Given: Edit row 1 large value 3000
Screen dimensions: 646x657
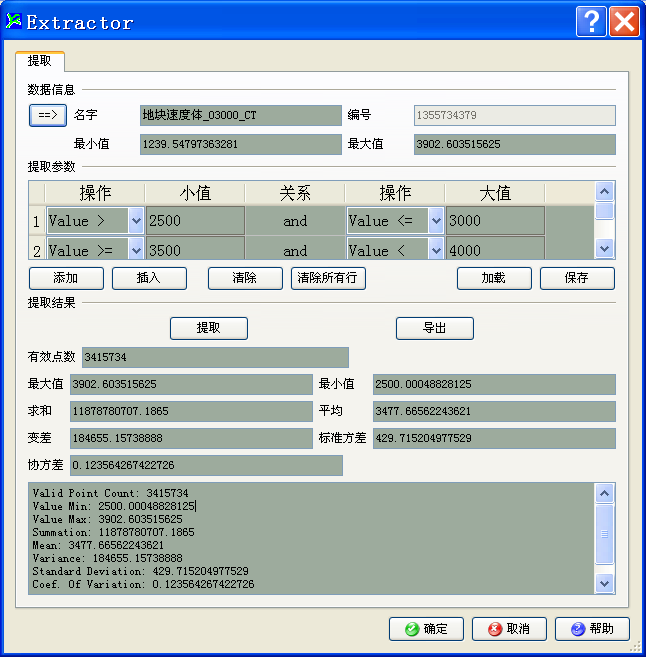Looking at the screenshot, I should coord(495,220).
